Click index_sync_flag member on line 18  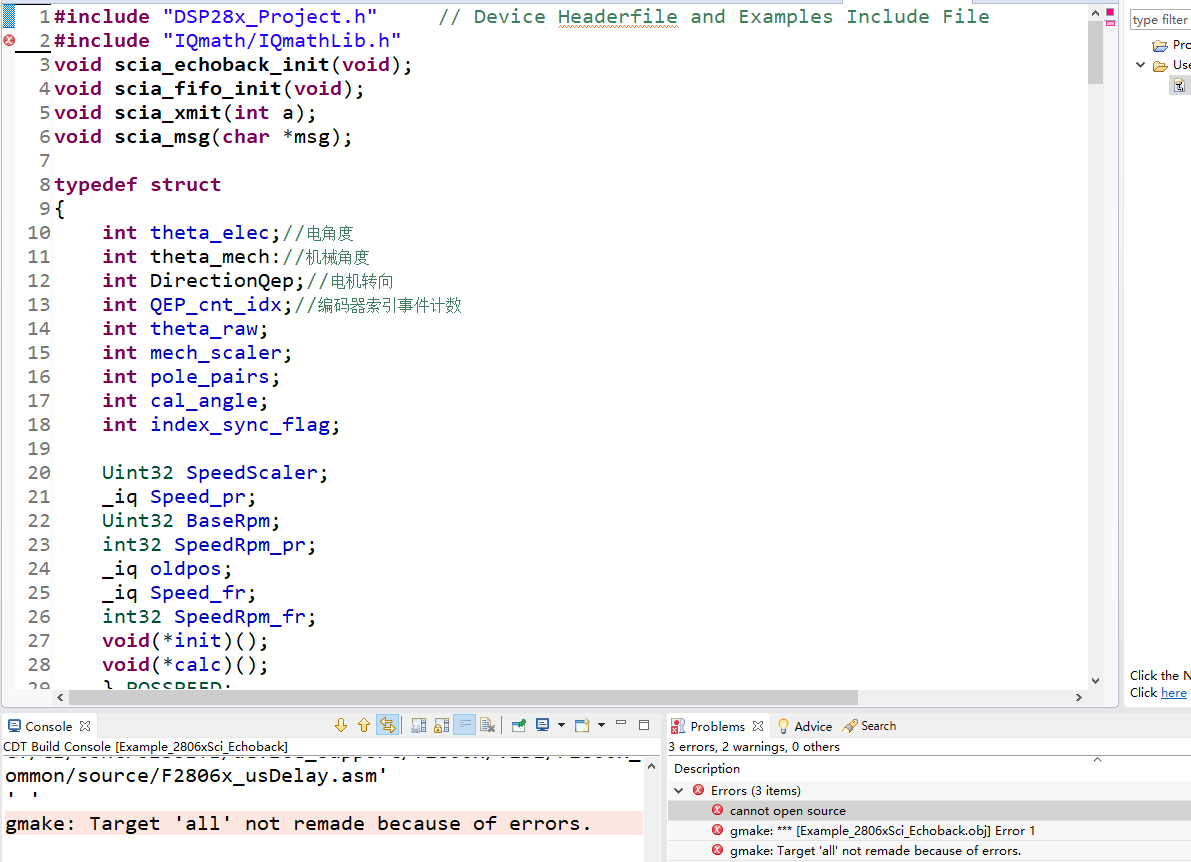pos(240,425)
